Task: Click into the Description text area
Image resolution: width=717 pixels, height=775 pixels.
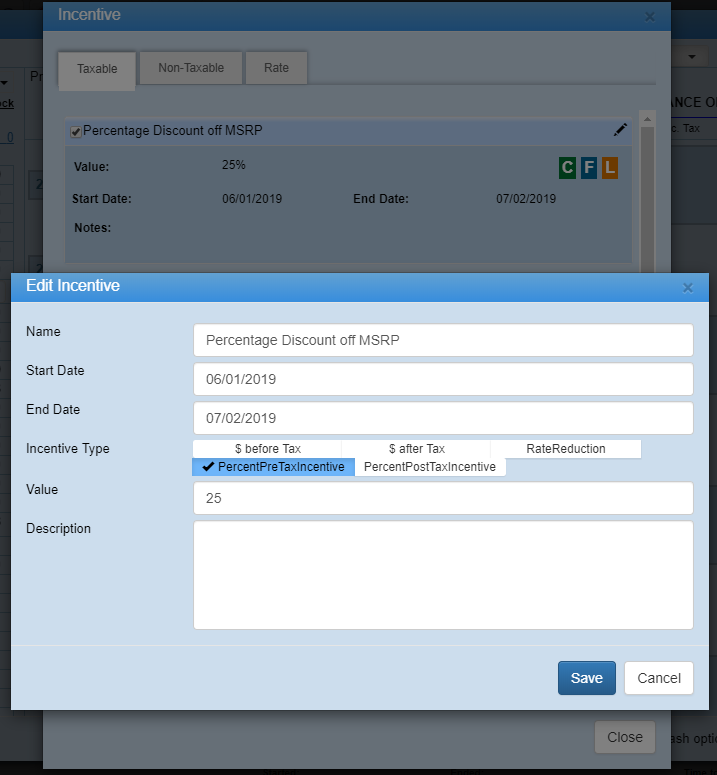Action: tap(442, 575)
